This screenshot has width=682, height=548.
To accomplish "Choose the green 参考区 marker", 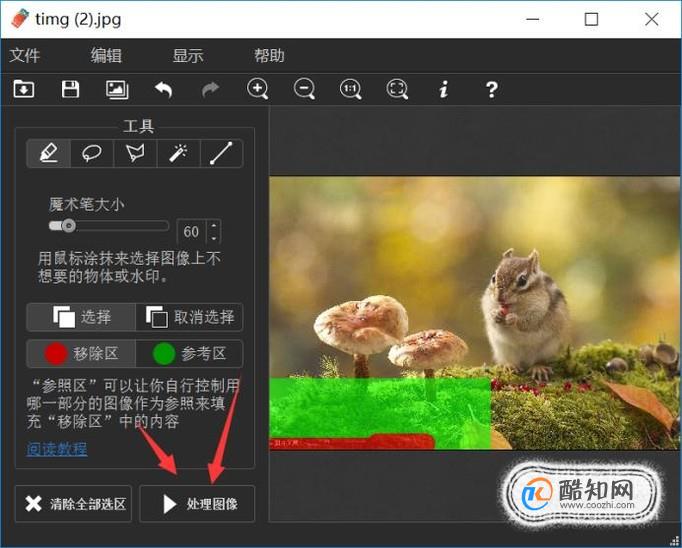I will click(189, 354).
